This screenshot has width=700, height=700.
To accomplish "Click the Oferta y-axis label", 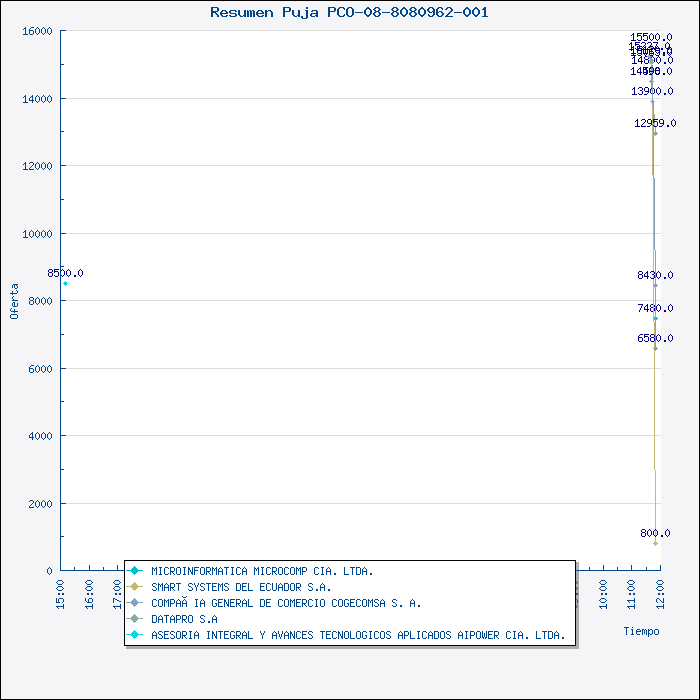I will pyautogui.click(x=15, y=301).
